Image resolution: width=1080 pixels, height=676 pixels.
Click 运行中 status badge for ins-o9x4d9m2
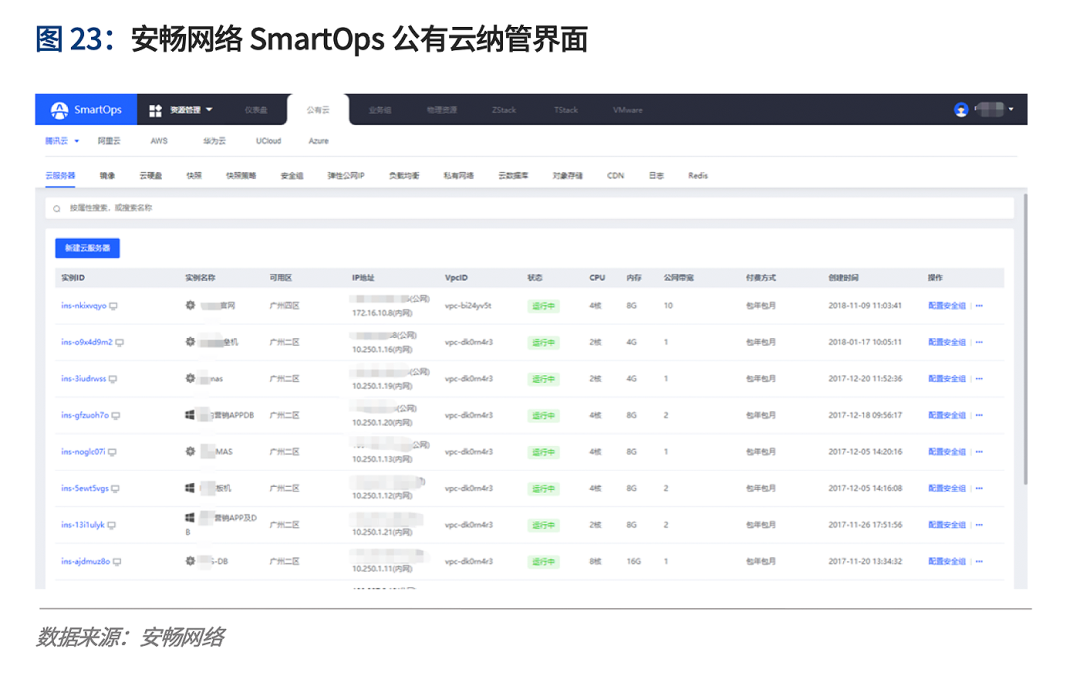click(543, 342)
